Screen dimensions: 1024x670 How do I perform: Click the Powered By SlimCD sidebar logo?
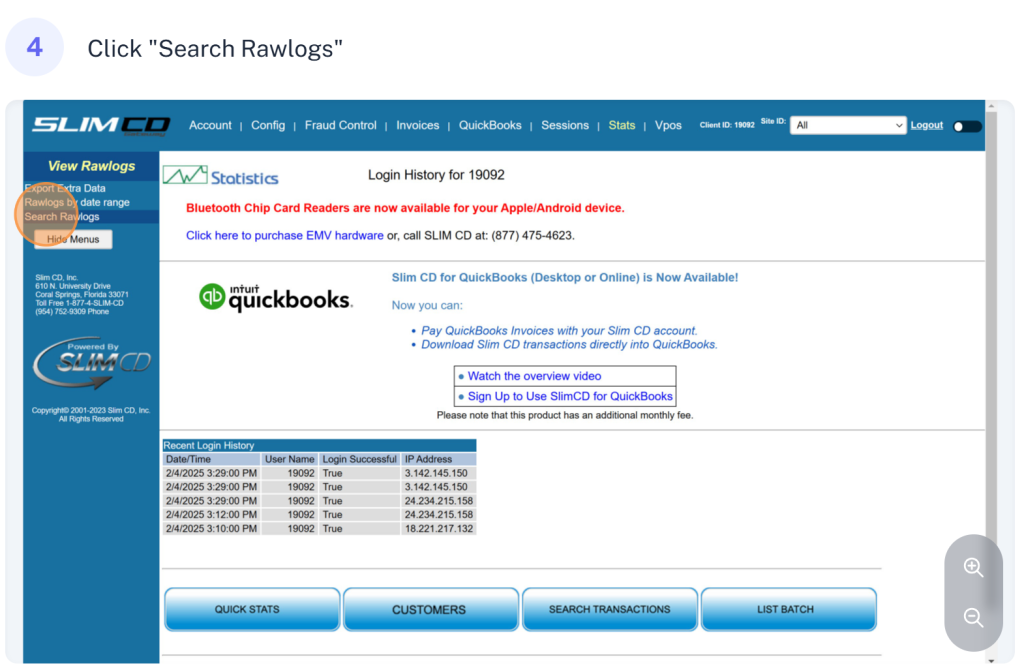(x=91, y=361)
